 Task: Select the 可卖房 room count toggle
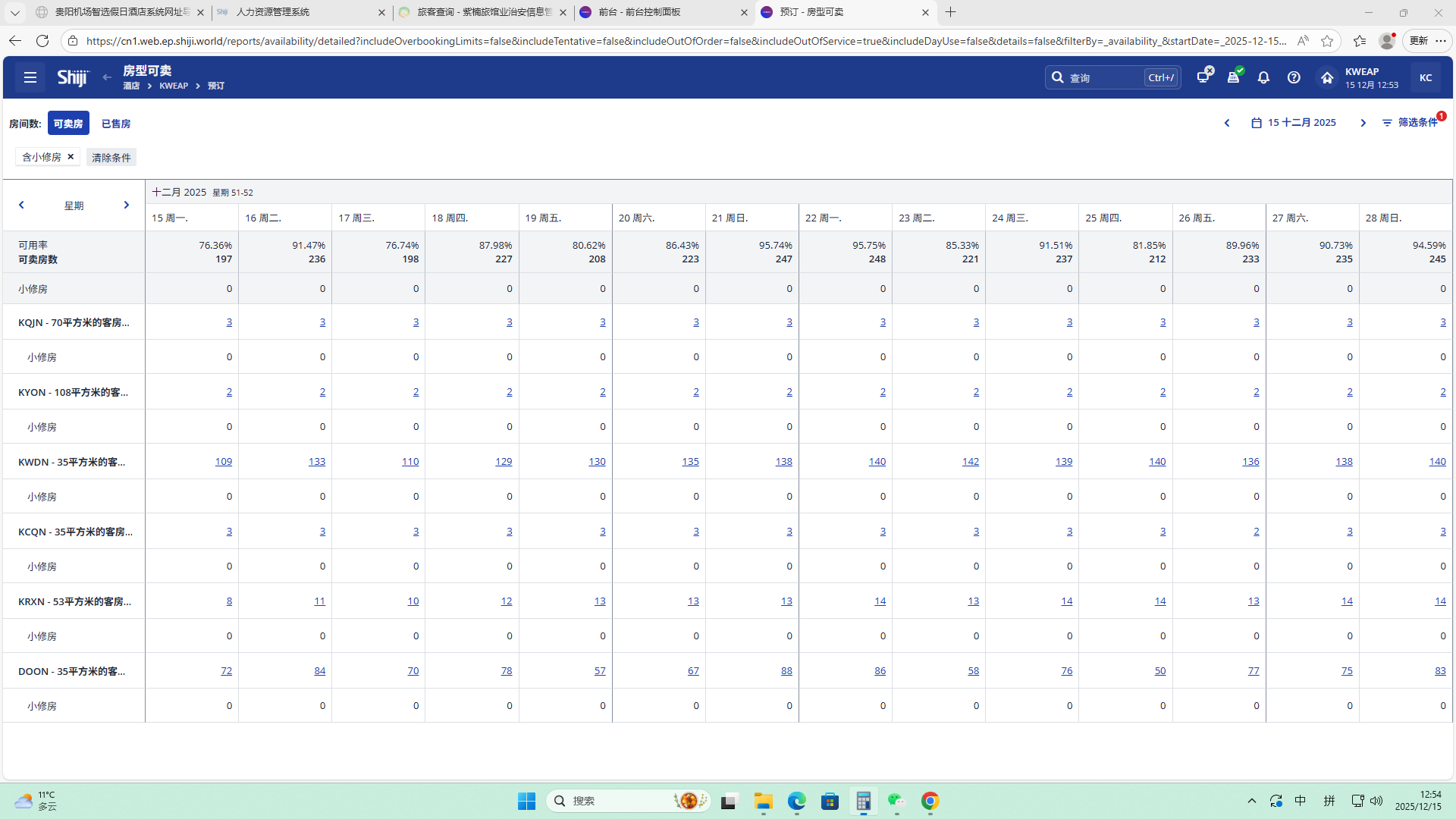(68, 124)
